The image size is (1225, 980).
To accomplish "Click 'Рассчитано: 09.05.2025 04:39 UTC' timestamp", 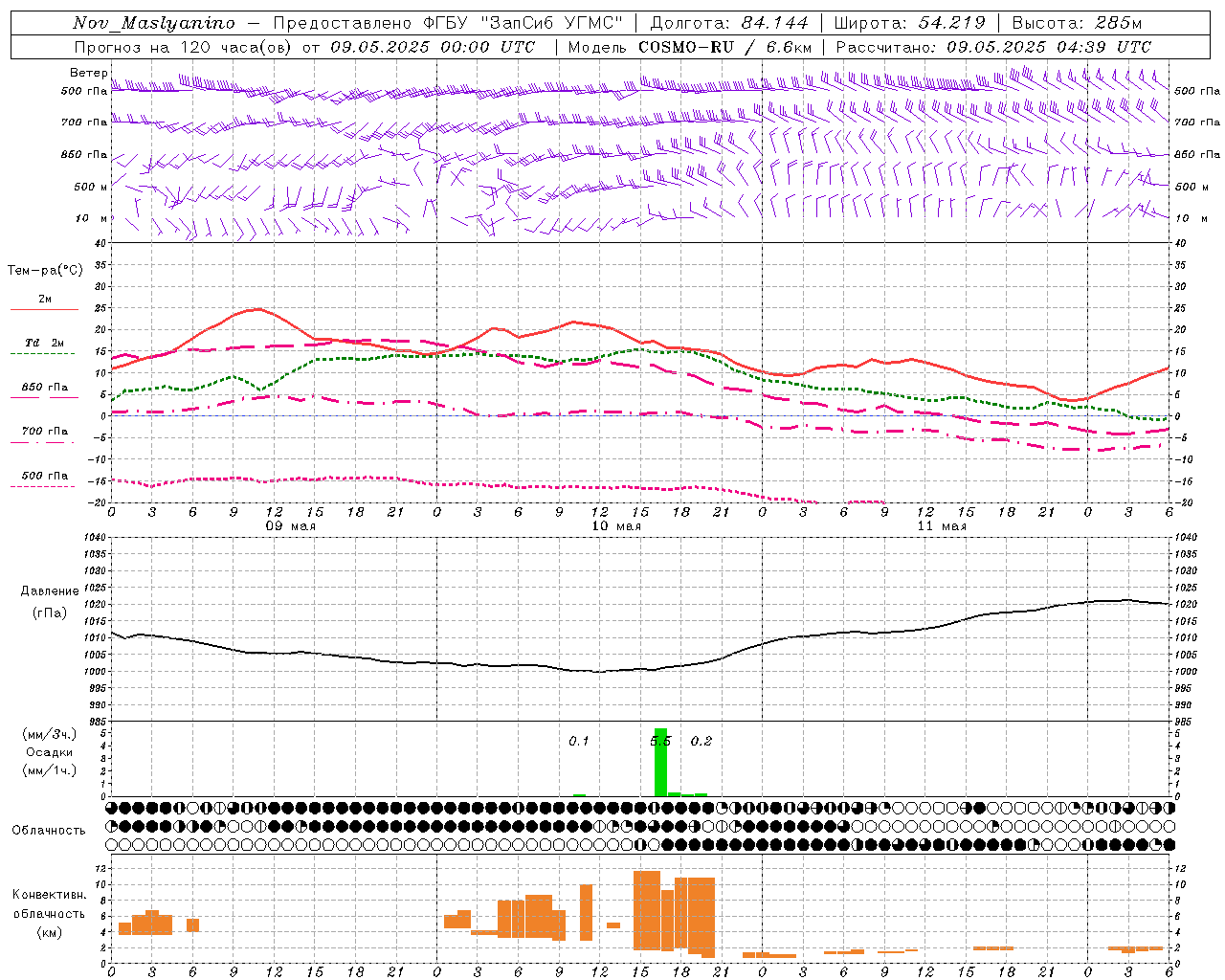I will (993, 47).
